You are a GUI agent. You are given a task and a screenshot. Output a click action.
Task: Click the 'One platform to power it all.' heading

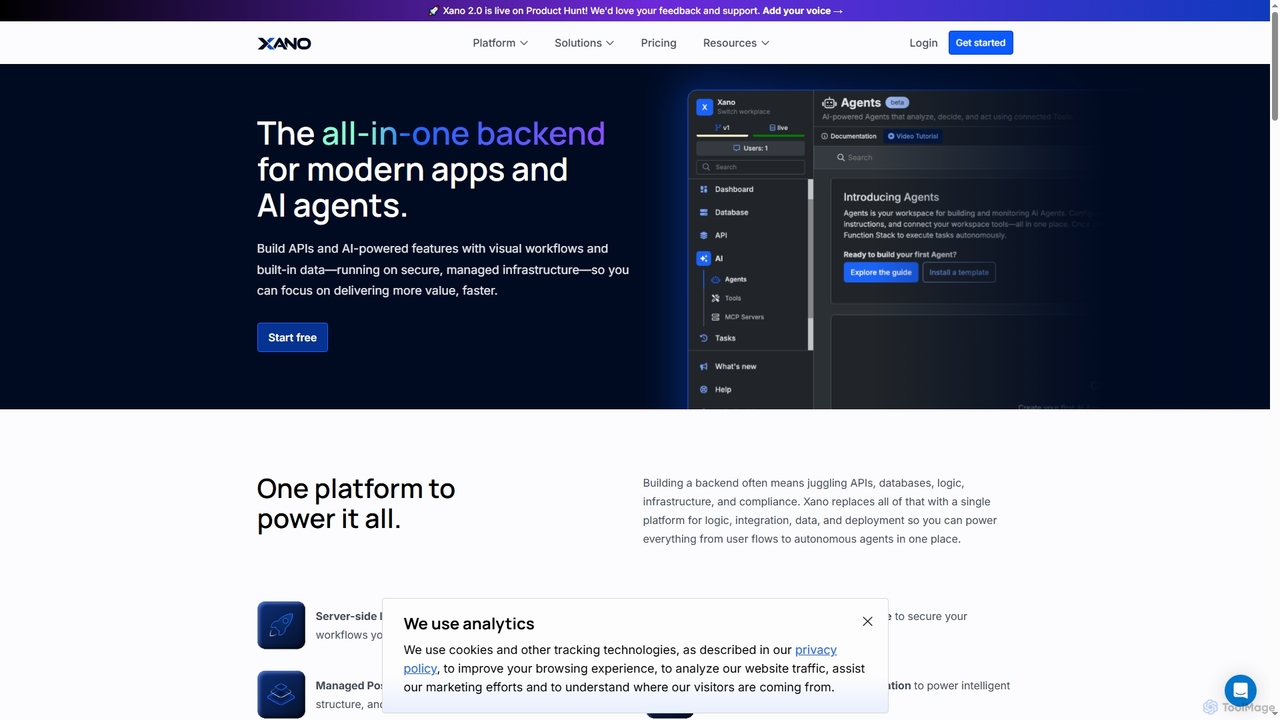356,503
